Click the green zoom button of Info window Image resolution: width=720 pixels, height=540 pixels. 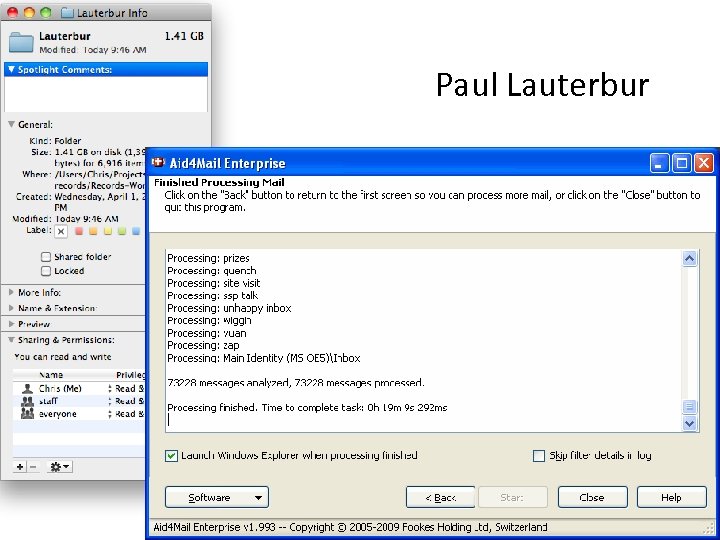pos(45,12)
